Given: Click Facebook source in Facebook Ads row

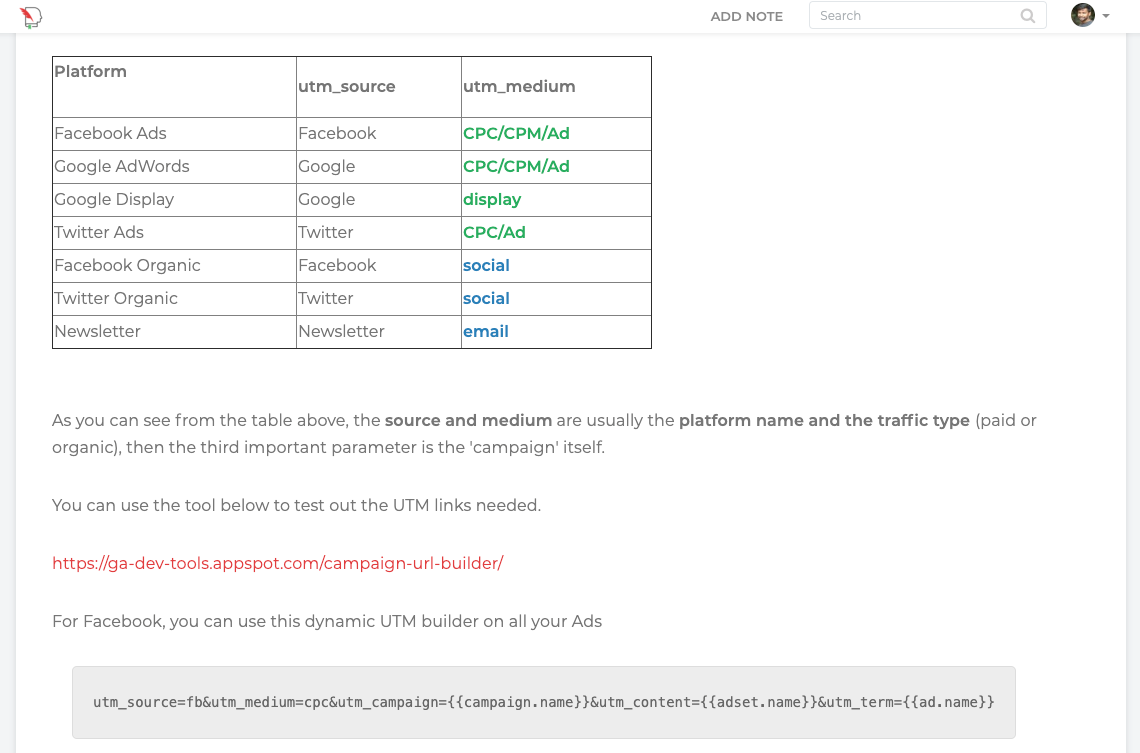Looking at the screenshot, I should pyautogui.click(x=337, y=134).
